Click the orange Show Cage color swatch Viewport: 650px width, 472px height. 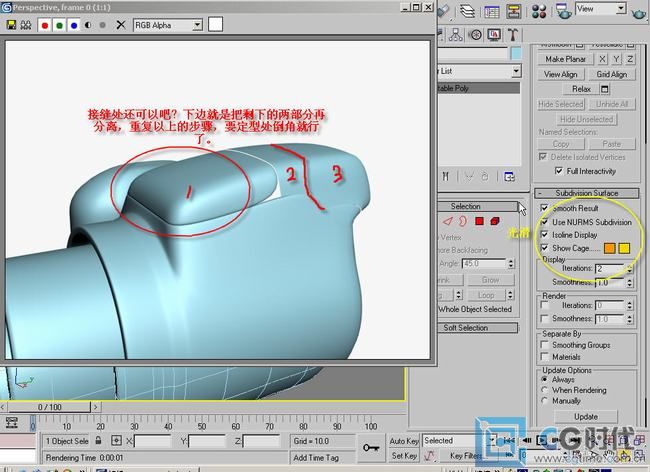pyautogui.click(x=609, y=248)
